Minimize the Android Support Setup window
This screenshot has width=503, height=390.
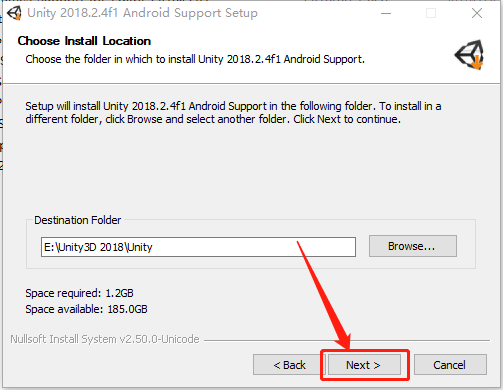pos(386,13)
